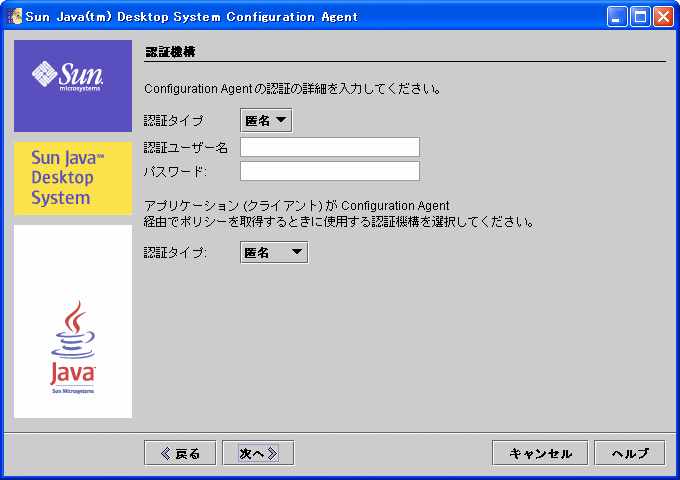Viewport: 680px width, 480px height.
Task: Open the second 認証タイプ dropdown for client applications
Action: 274,252
